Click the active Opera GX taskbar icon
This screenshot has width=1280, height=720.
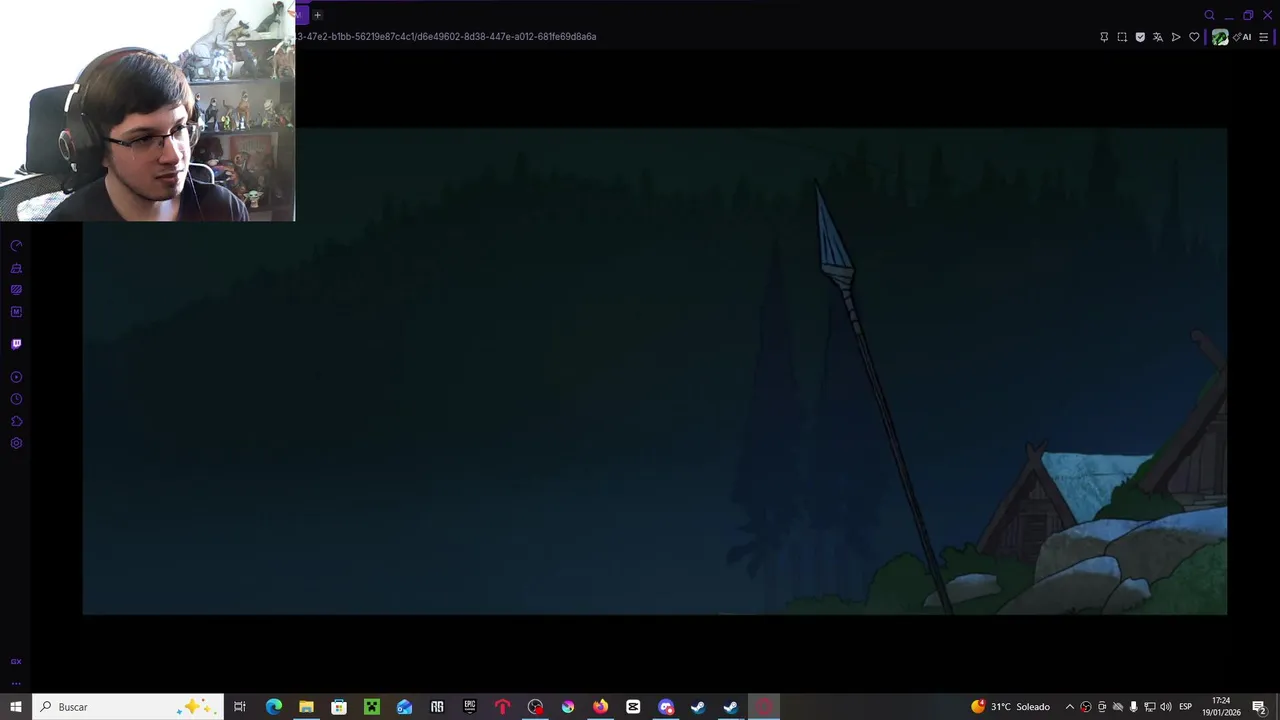point(764,707)
